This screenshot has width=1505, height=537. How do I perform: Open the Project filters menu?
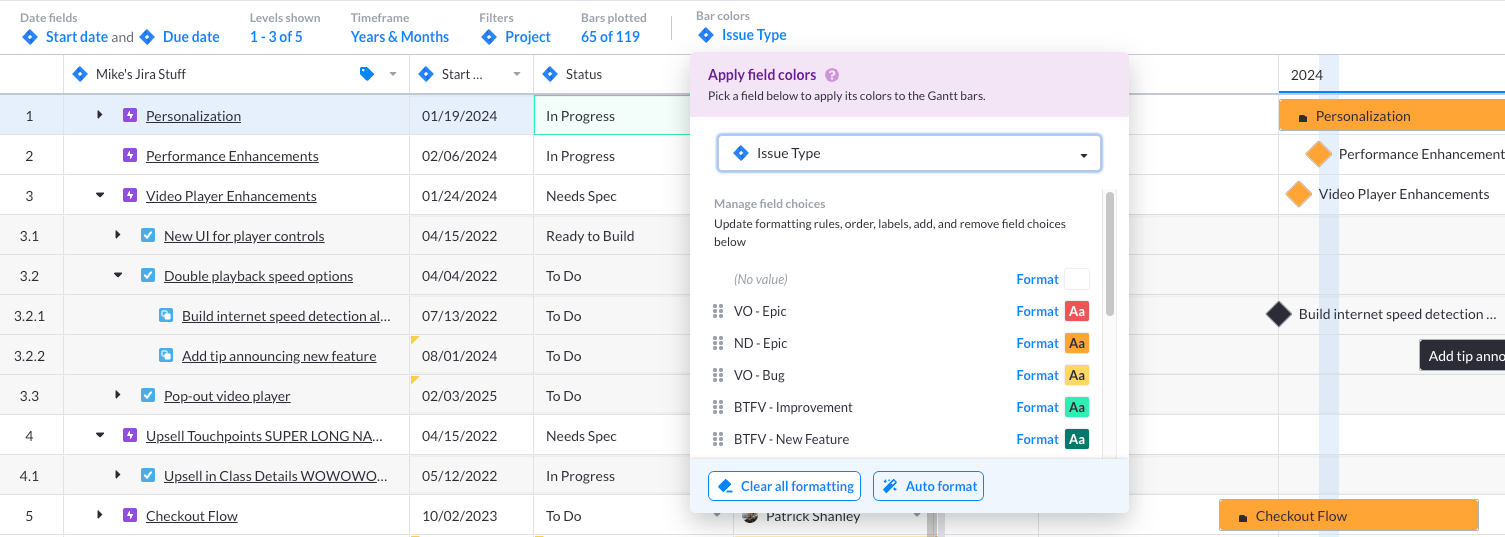tap(516, 37)
